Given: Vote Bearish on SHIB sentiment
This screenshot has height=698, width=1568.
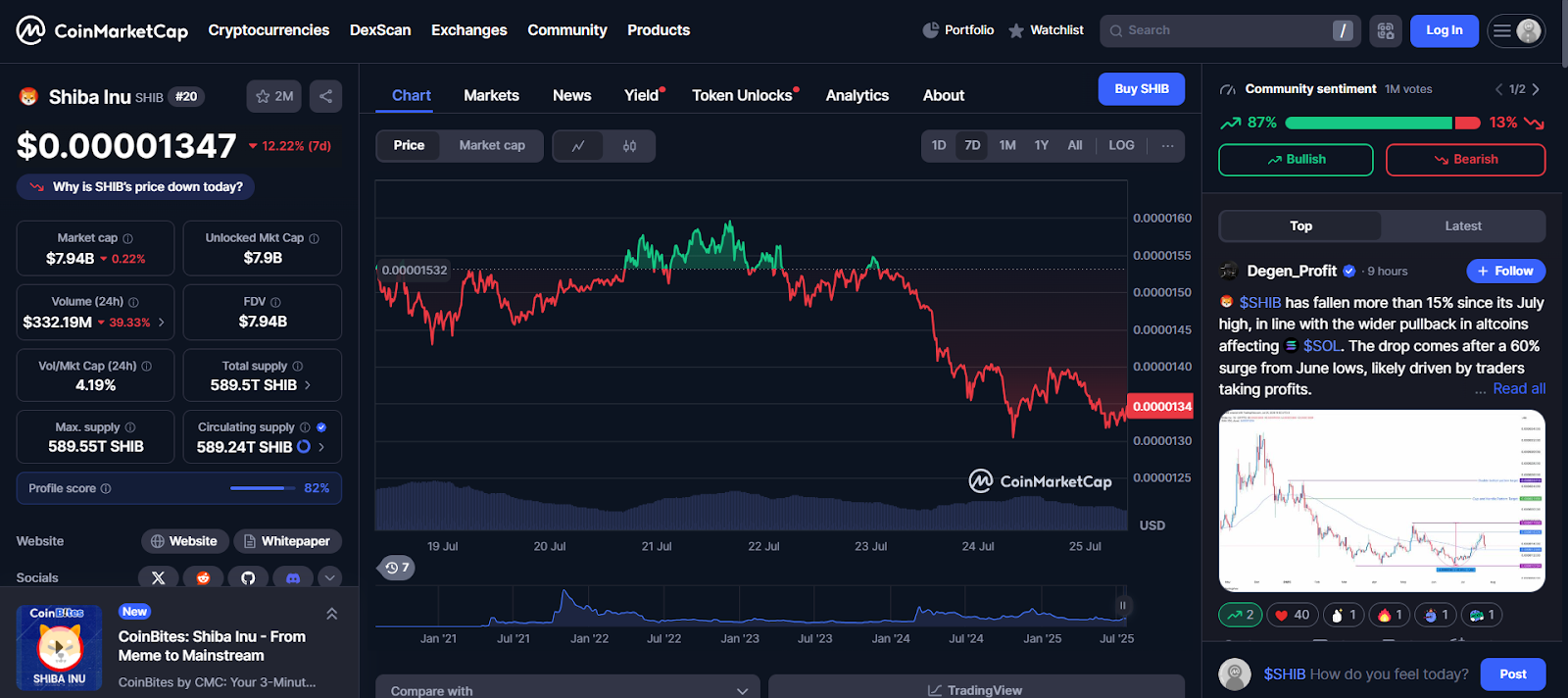Looking at the screenshot, I should [1466, 160].
